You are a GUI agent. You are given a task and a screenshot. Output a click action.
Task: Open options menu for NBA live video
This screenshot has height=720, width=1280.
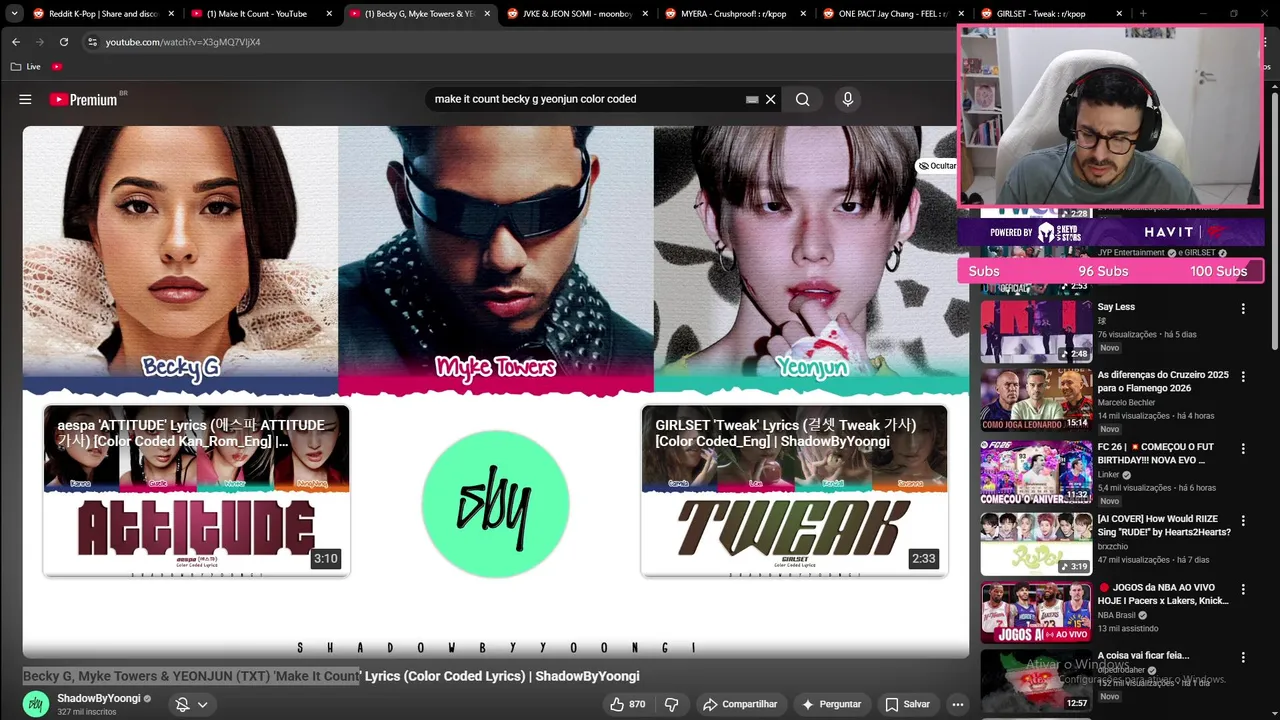(x=1243, y=589)
